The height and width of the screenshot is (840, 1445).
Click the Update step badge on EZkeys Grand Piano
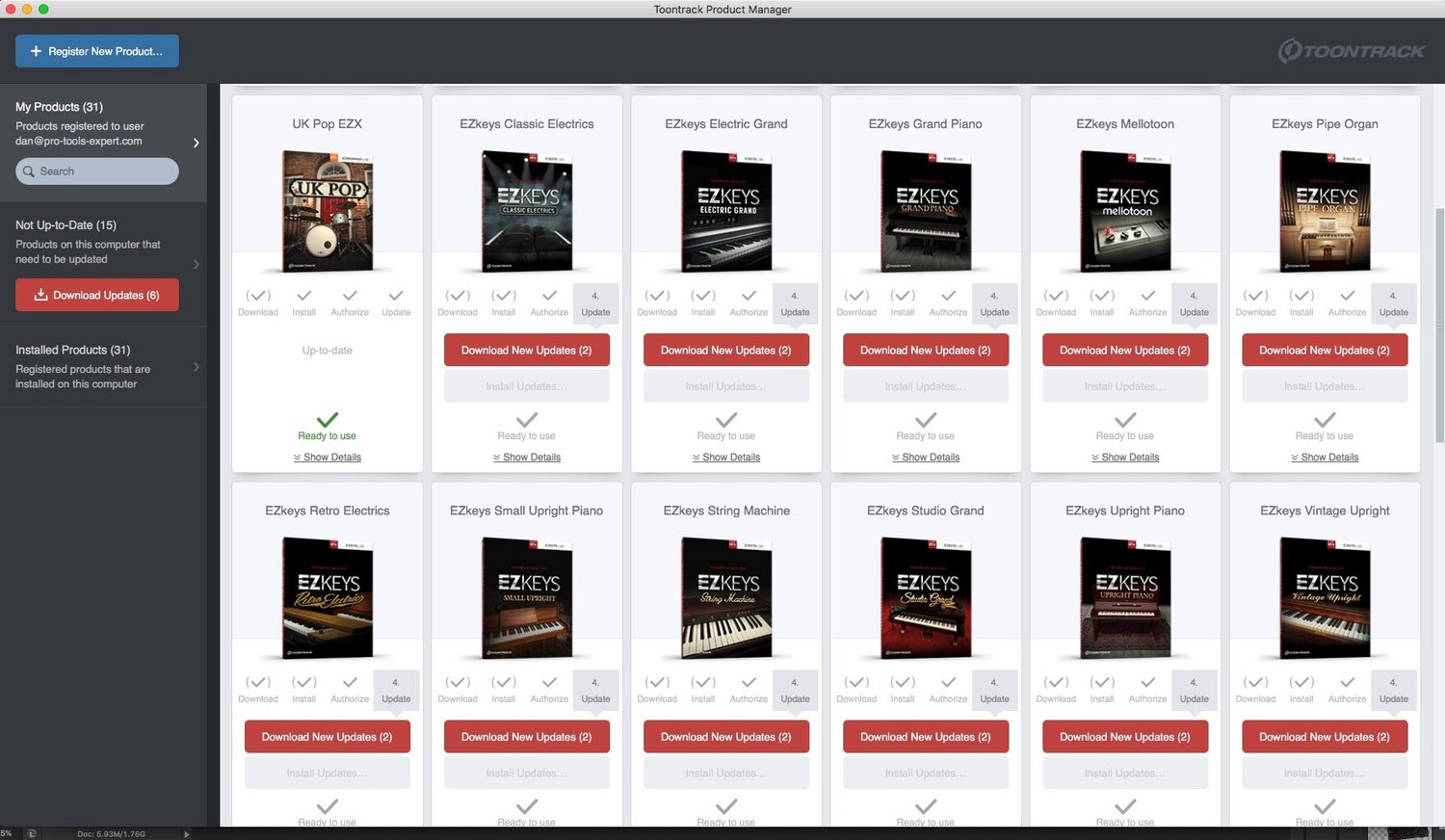point(994,302)
